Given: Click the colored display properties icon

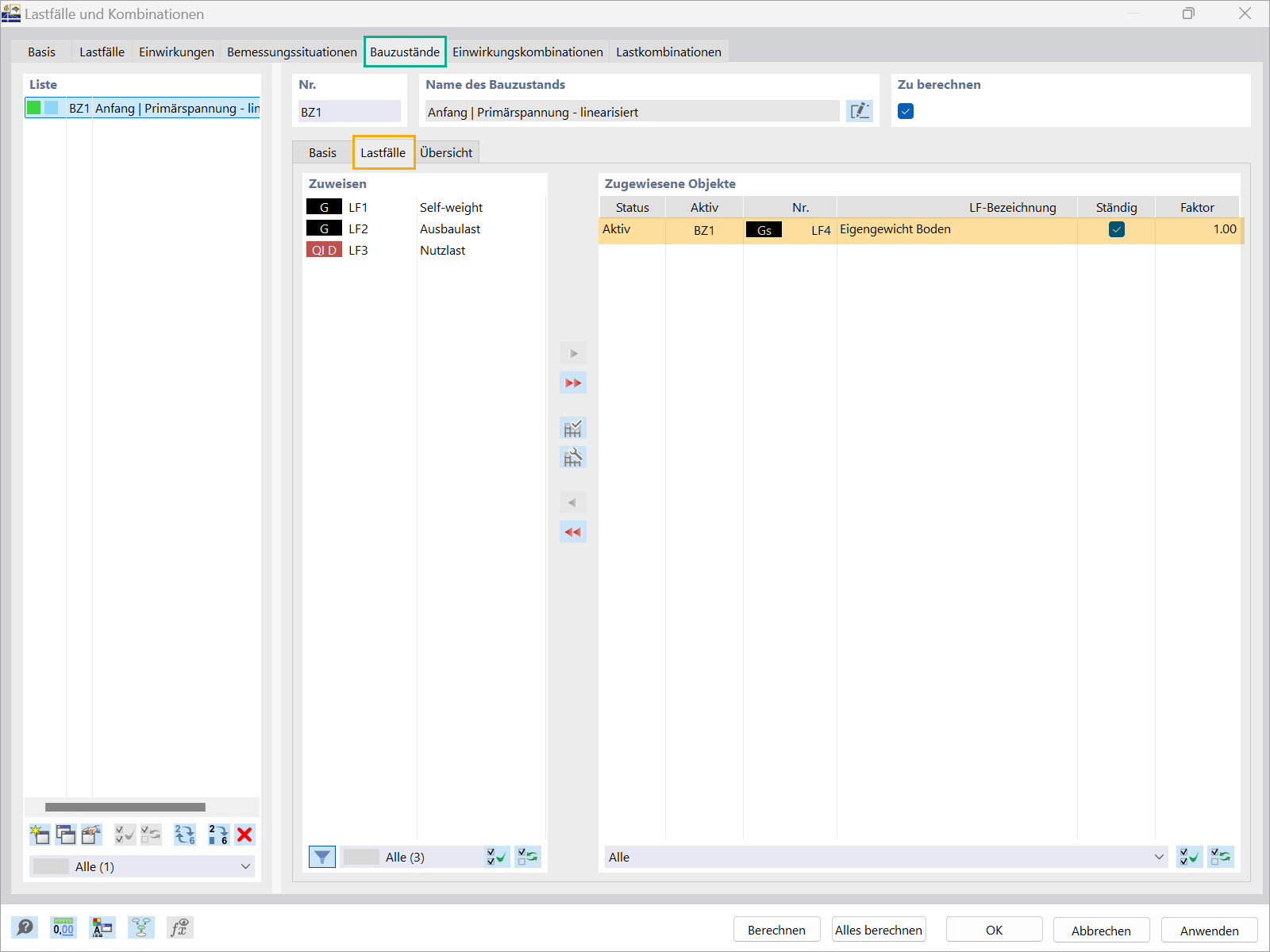Looking at the screenshot, I should click(x=102, y=927).
